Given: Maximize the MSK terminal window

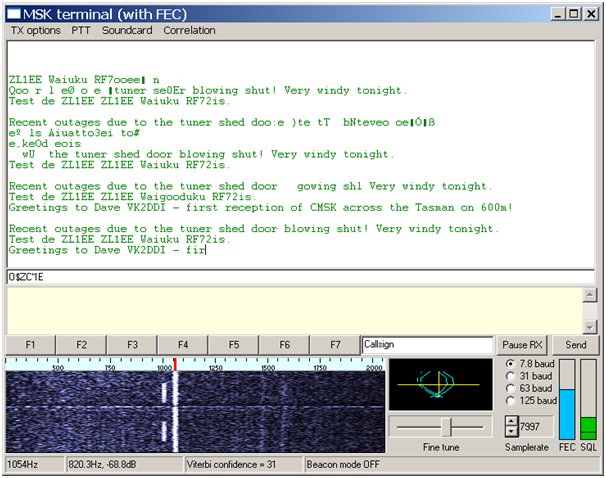Looking at the screenshot, I should click(x=574, y=14).
